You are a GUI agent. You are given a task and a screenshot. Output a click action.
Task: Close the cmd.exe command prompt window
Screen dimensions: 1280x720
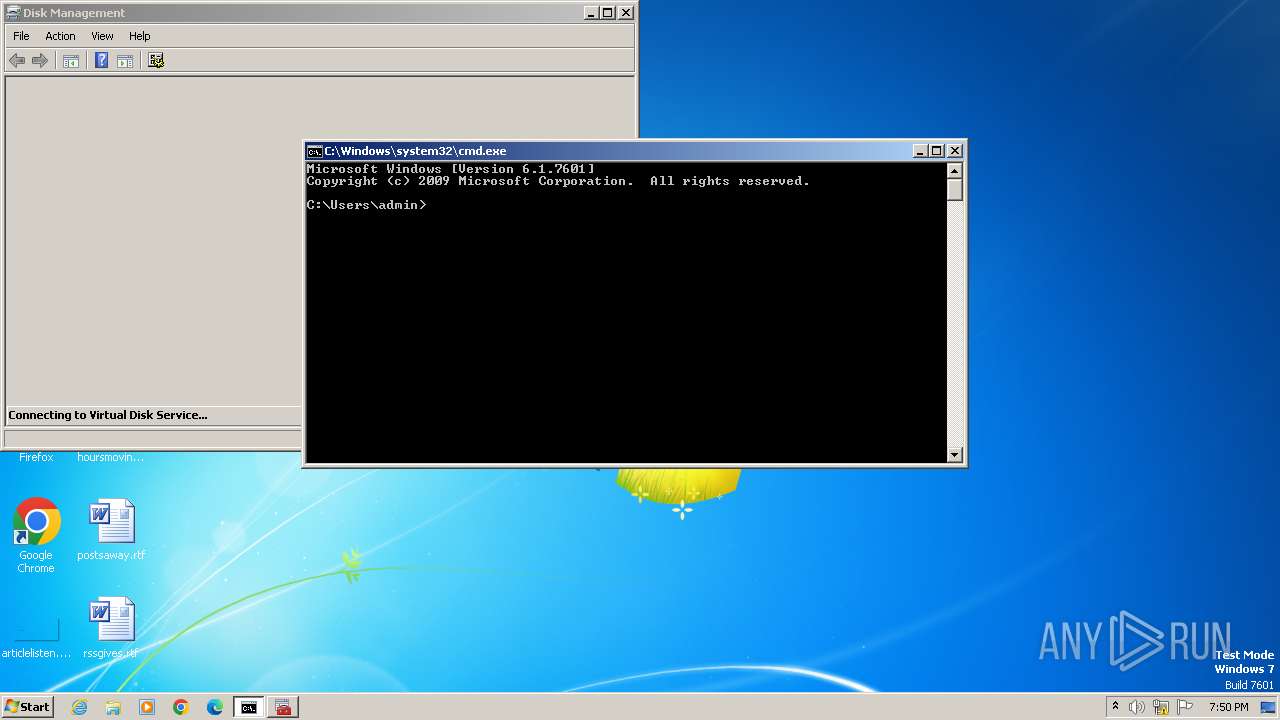pos(955,151)
